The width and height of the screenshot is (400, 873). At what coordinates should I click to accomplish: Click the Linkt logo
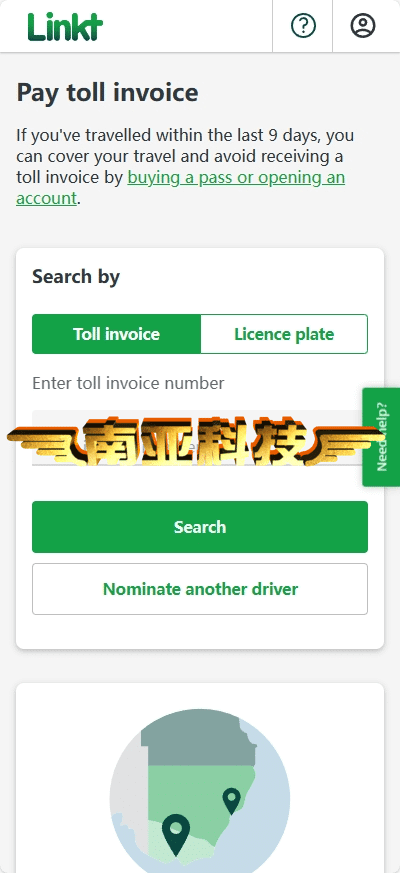(x=65, y=26)
